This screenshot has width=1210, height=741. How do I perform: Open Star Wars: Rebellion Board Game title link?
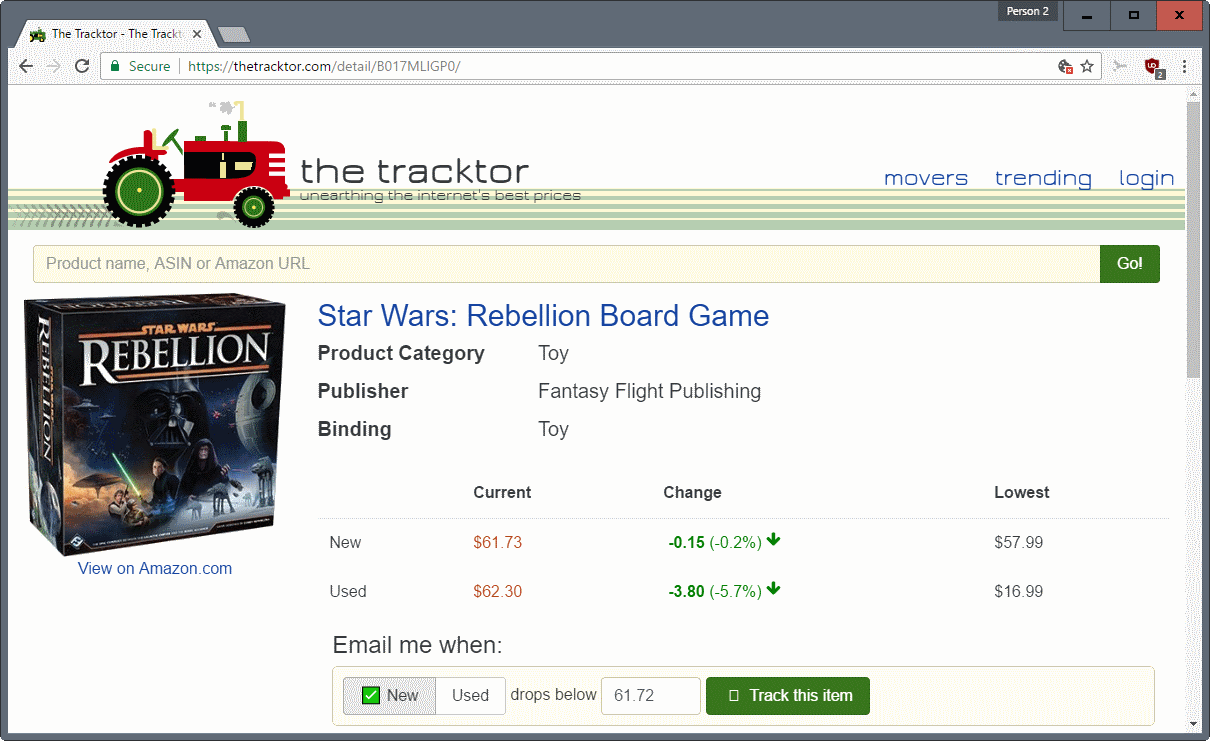(543, 316)
